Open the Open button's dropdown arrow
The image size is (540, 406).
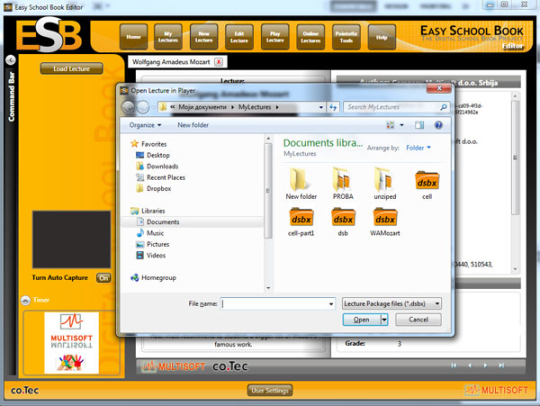(x=384, y=320)
